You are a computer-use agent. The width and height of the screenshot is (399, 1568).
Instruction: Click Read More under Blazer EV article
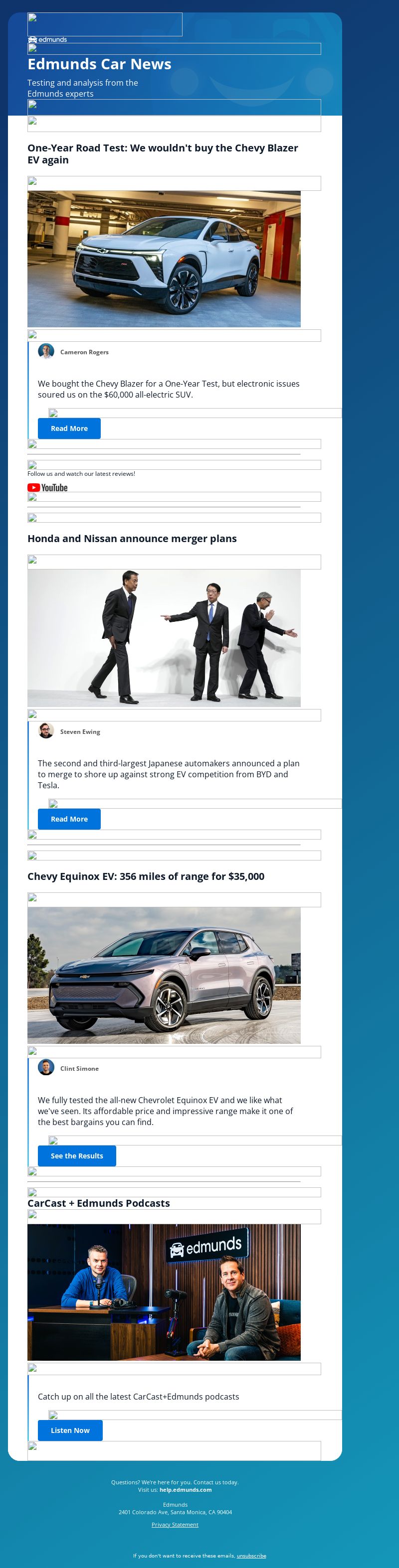click(x=69, y=428)
